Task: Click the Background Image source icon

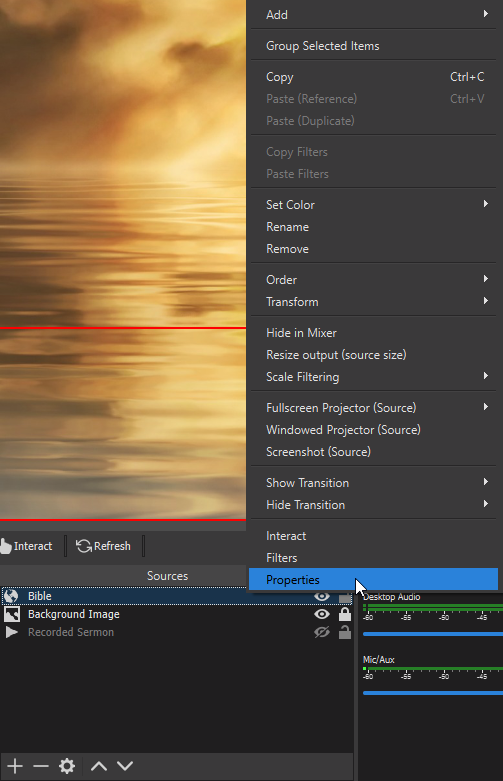Action: (x=12, y=614)
